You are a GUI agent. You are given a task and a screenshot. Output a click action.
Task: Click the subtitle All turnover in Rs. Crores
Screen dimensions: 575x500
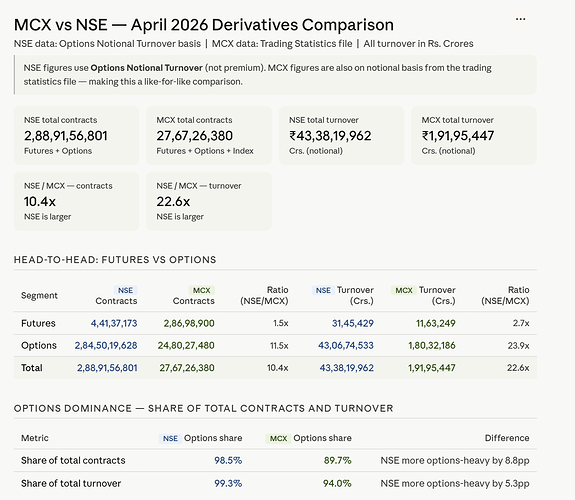[418, 44]
